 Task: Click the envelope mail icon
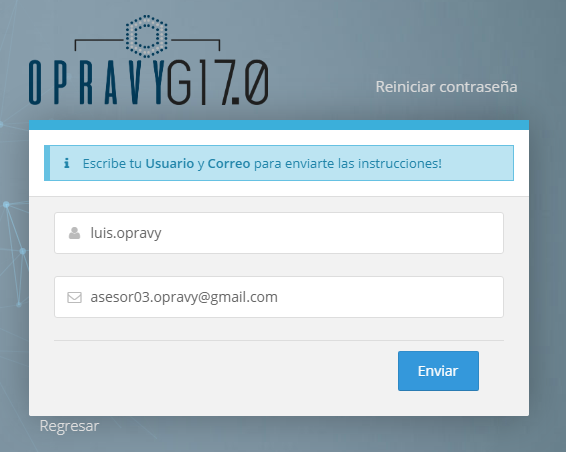(74, 297)
